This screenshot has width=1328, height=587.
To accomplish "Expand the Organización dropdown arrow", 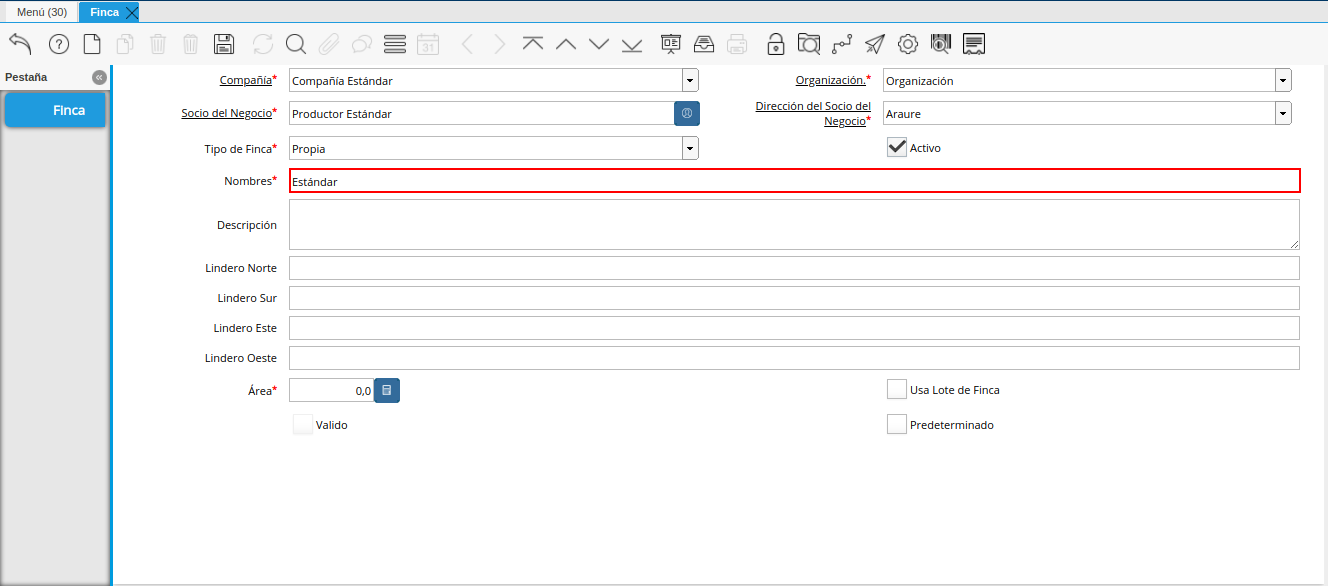I will coord(1283,81).
